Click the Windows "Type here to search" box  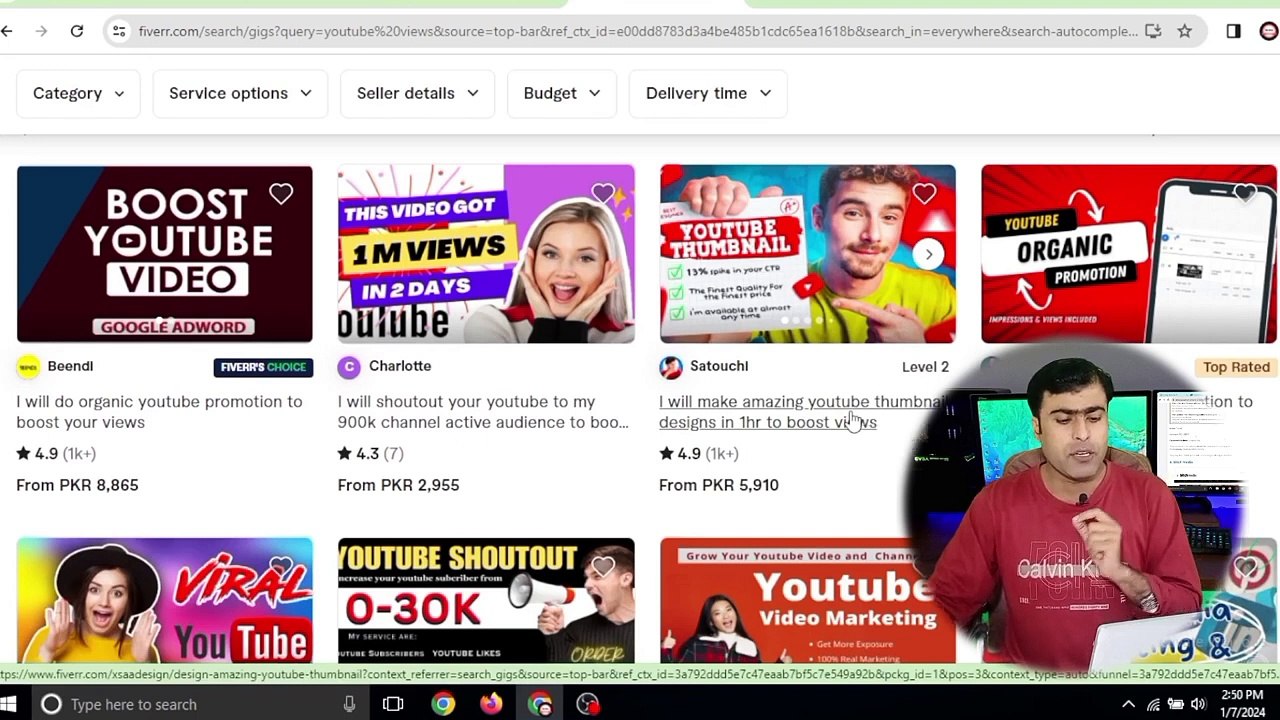(x=200, y=704)
